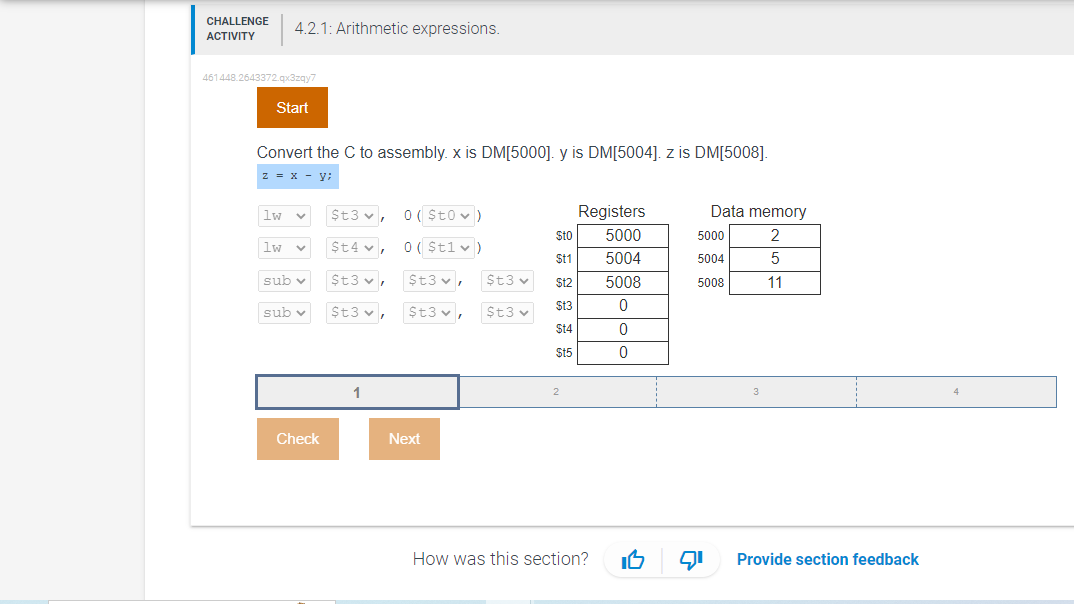Screen dimensions: 1074x604
Task: Open the $t4 register dropdown
Action: [x=352, y=247]
